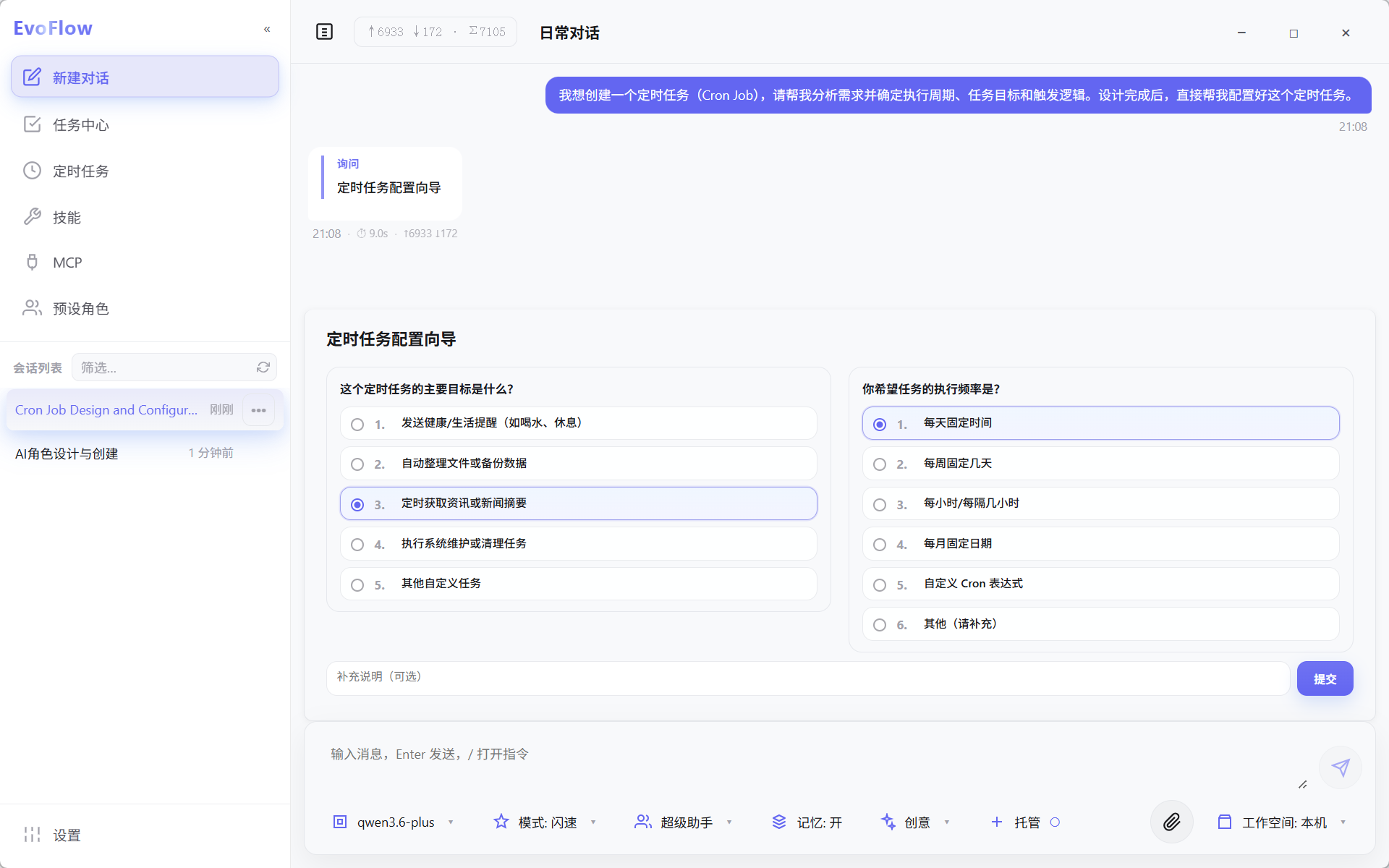Open 设置 at the sidebar bottom
Viewport: 1389px width, 868px height.
pos(145,835)
